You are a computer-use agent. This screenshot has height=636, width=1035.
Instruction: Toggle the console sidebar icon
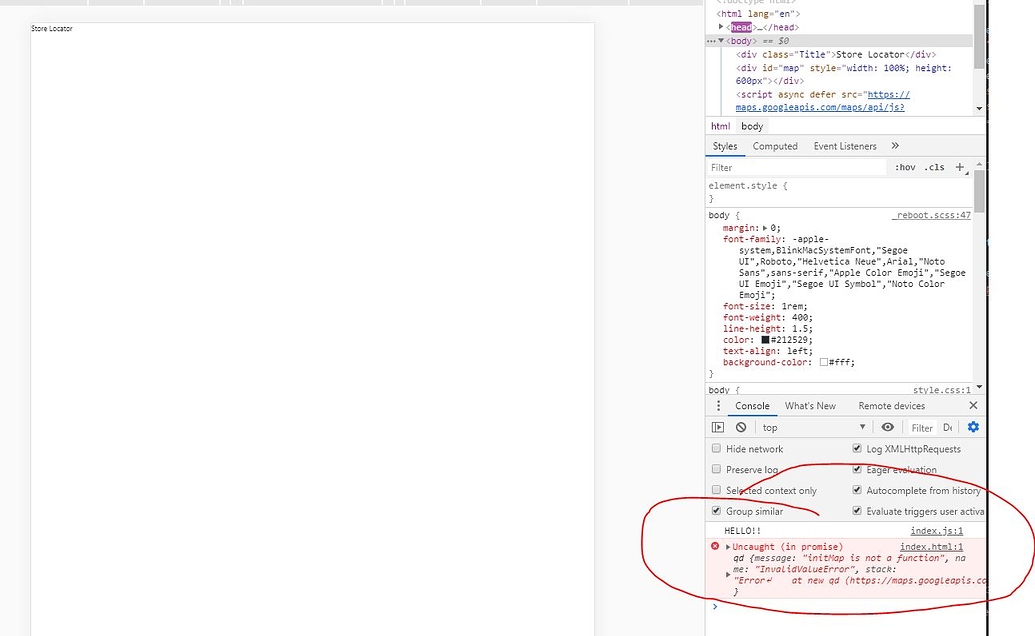click(718, 428)
